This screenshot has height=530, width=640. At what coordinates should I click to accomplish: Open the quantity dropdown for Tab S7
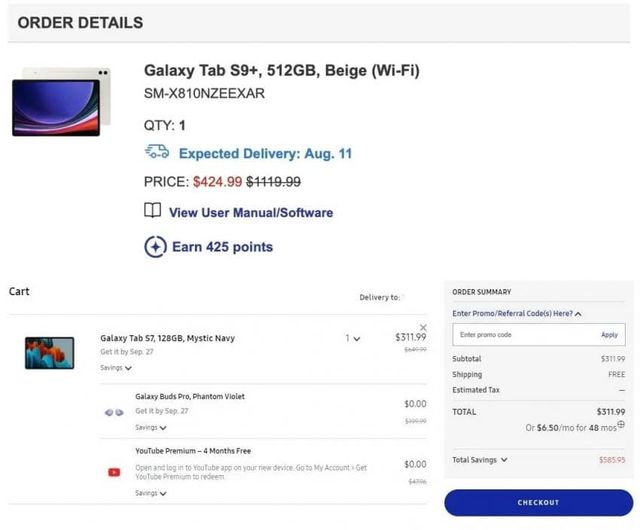coord(353,339)
